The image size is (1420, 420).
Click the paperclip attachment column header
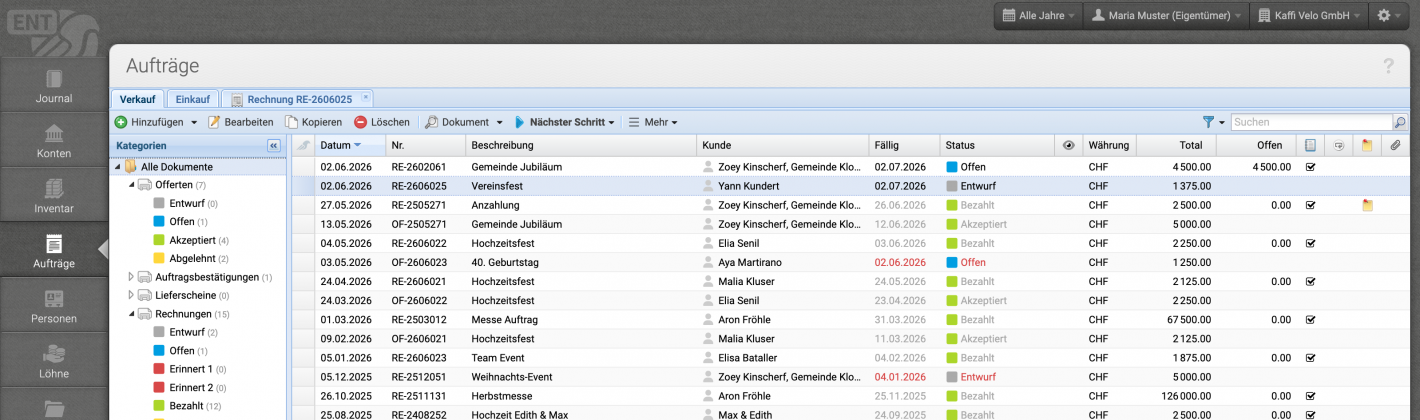[1395, 145]
